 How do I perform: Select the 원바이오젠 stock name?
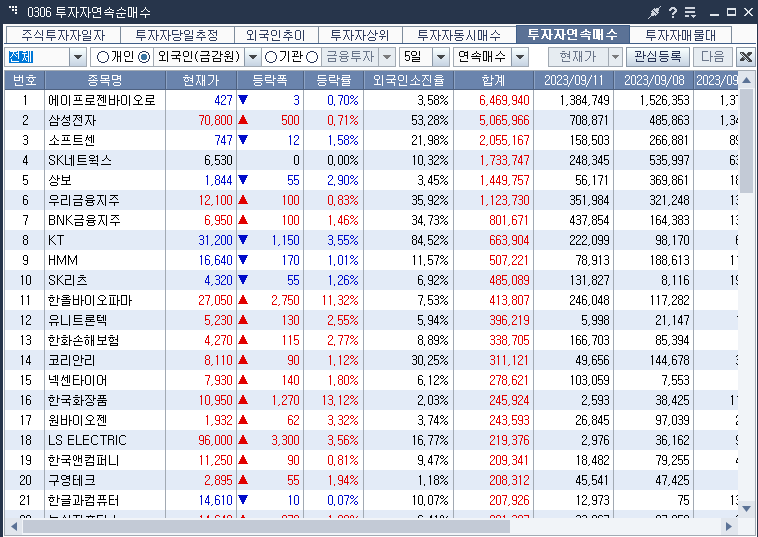(x=77, y=421)
